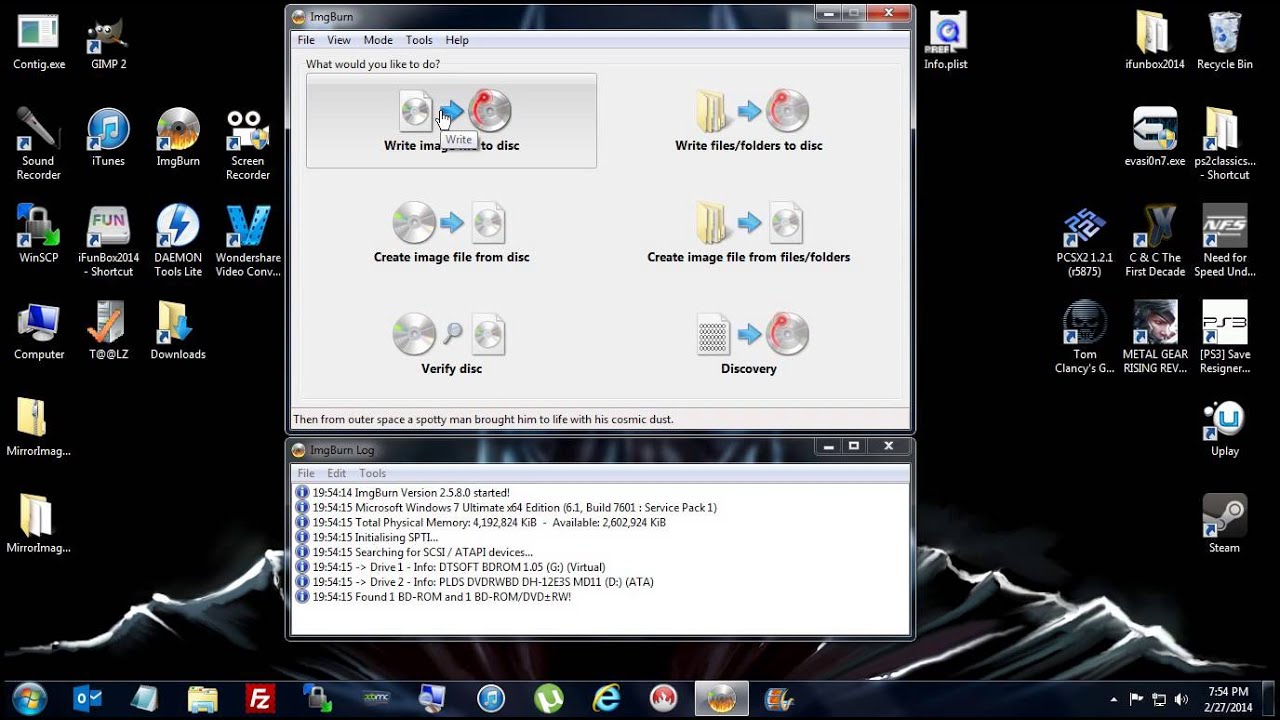Select the ImgBurn desktop shortcut
Image resolution: width=1280 pixels, height=720 pixels.
click(178, 138)
